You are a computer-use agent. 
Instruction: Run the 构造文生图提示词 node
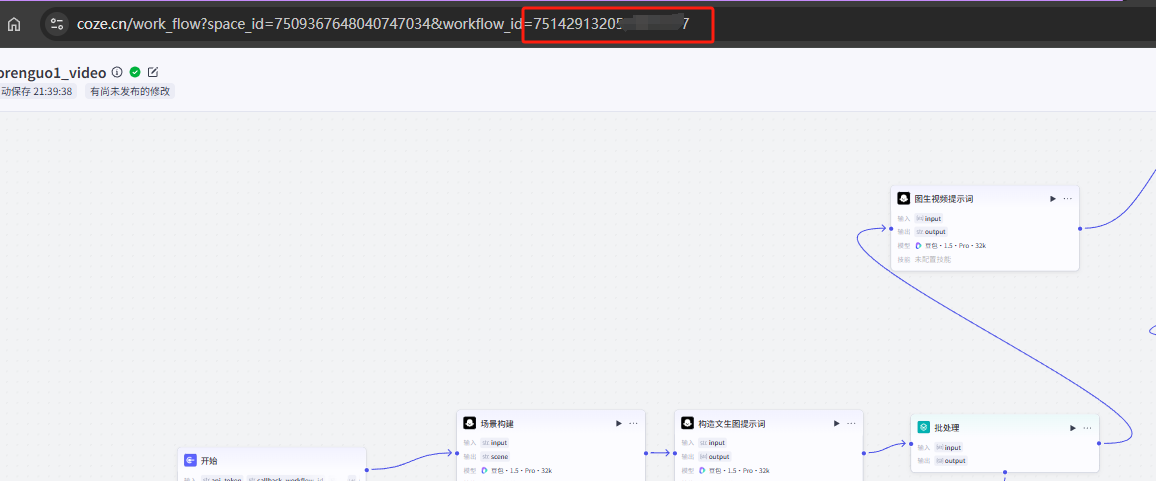click(x=837, y=424)
